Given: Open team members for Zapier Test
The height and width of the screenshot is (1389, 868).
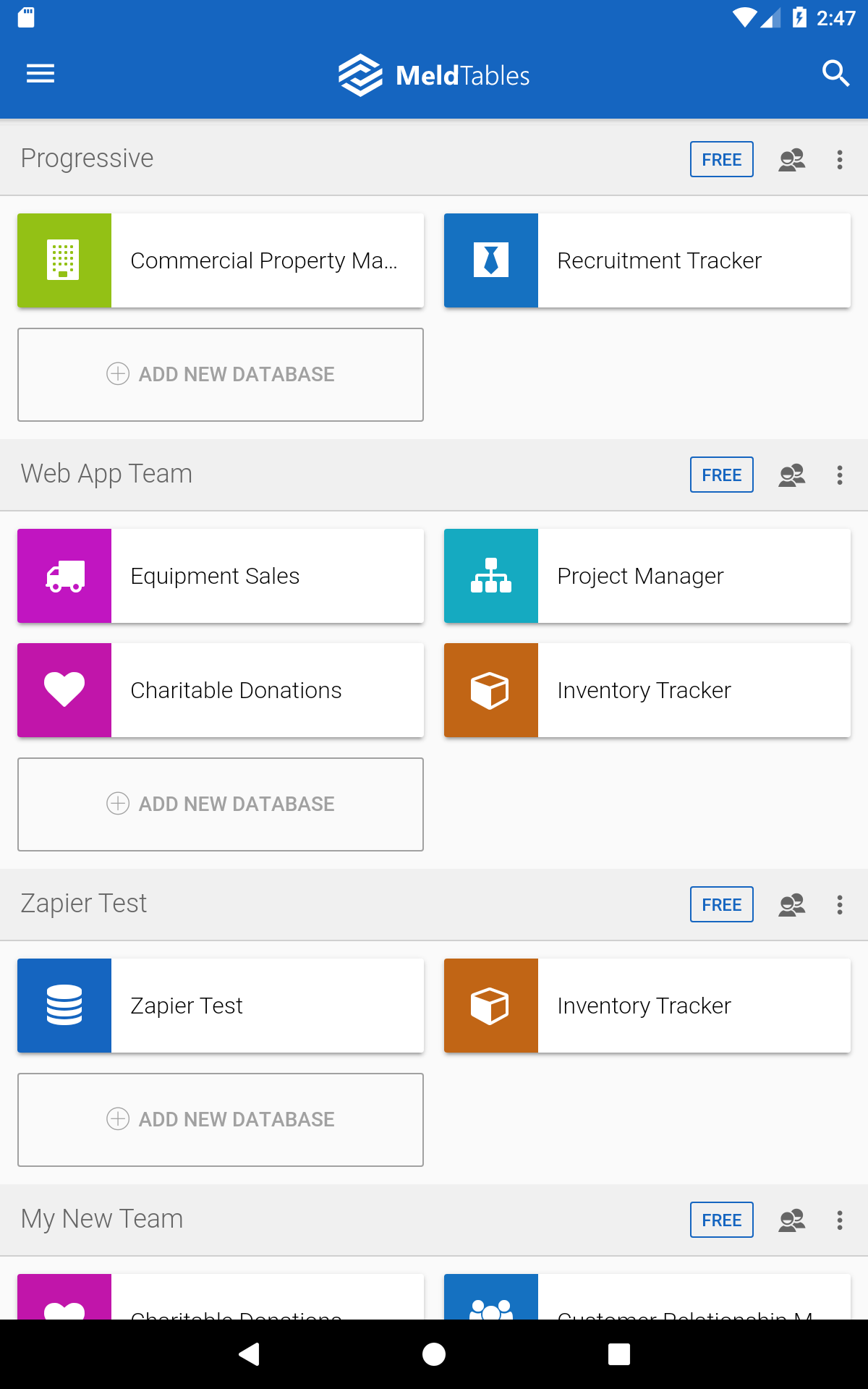Looking at the screenshot, I should 791,904.
